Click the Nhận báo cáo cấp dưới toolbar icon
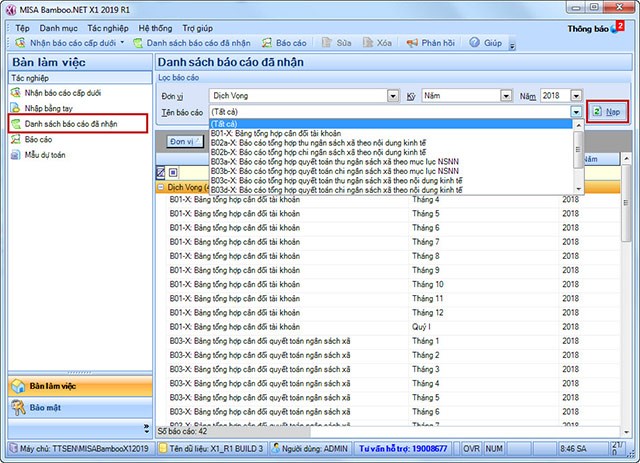640x463 pixels. 20,44
